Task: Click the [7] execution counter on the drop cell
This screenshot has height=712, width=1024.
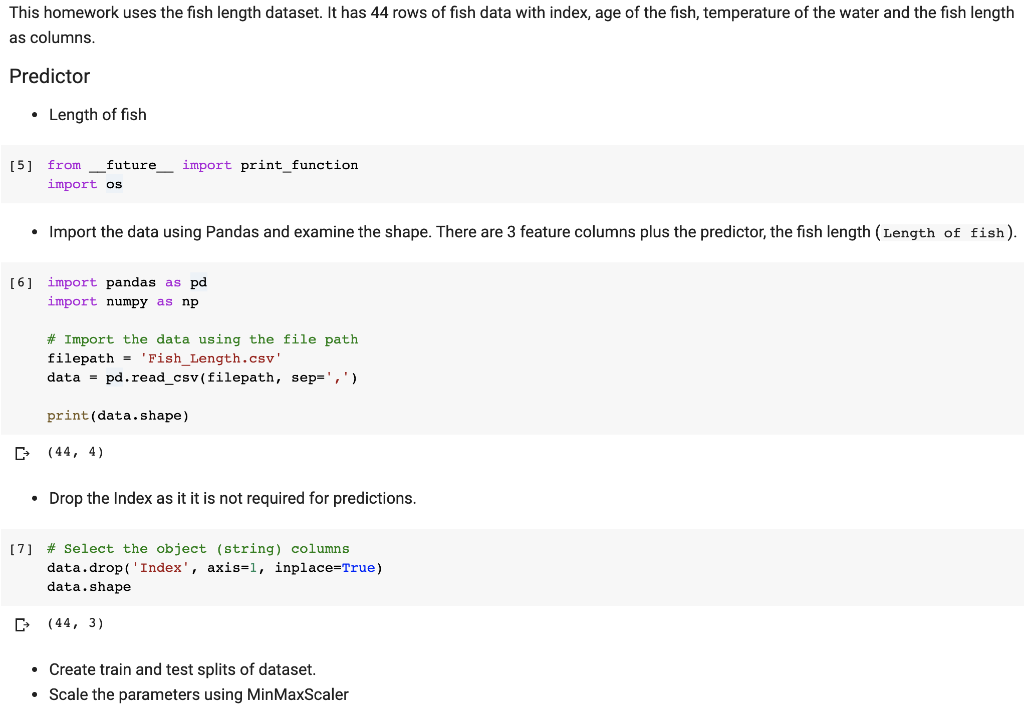Action: click(21, 548)
